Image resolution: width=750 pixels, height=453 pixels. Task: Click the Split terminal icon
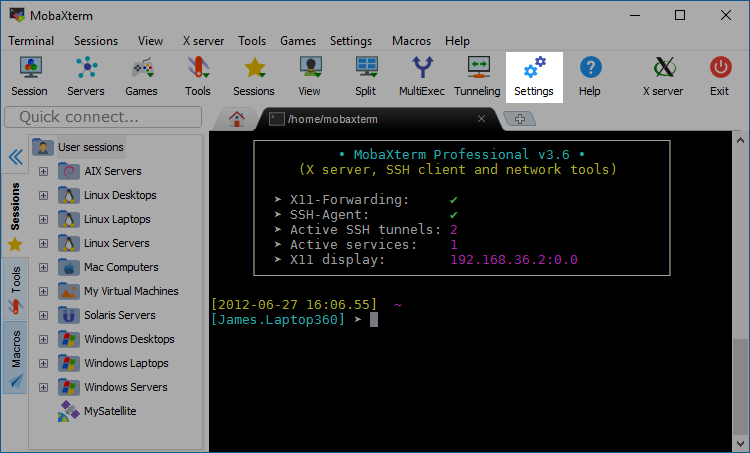(x=366, y=76)
